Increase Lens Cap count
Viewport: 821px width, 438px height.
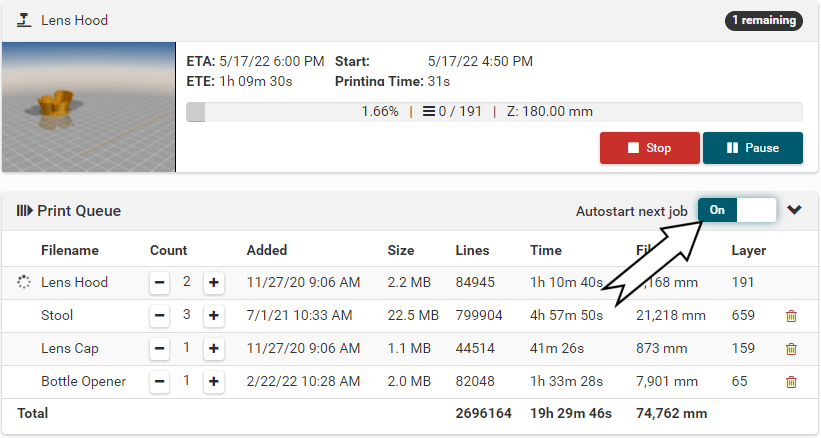[213, 349]
